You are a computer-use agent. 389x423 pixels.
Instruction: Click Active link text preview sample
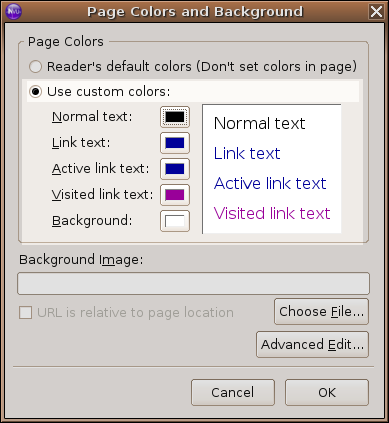pos(270,183)
